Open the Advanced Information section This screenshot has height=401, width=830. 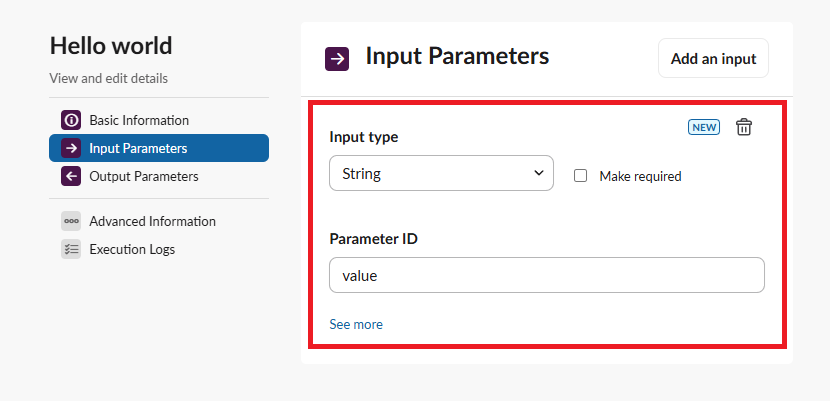pyautogui.click(x=152, y=221)
